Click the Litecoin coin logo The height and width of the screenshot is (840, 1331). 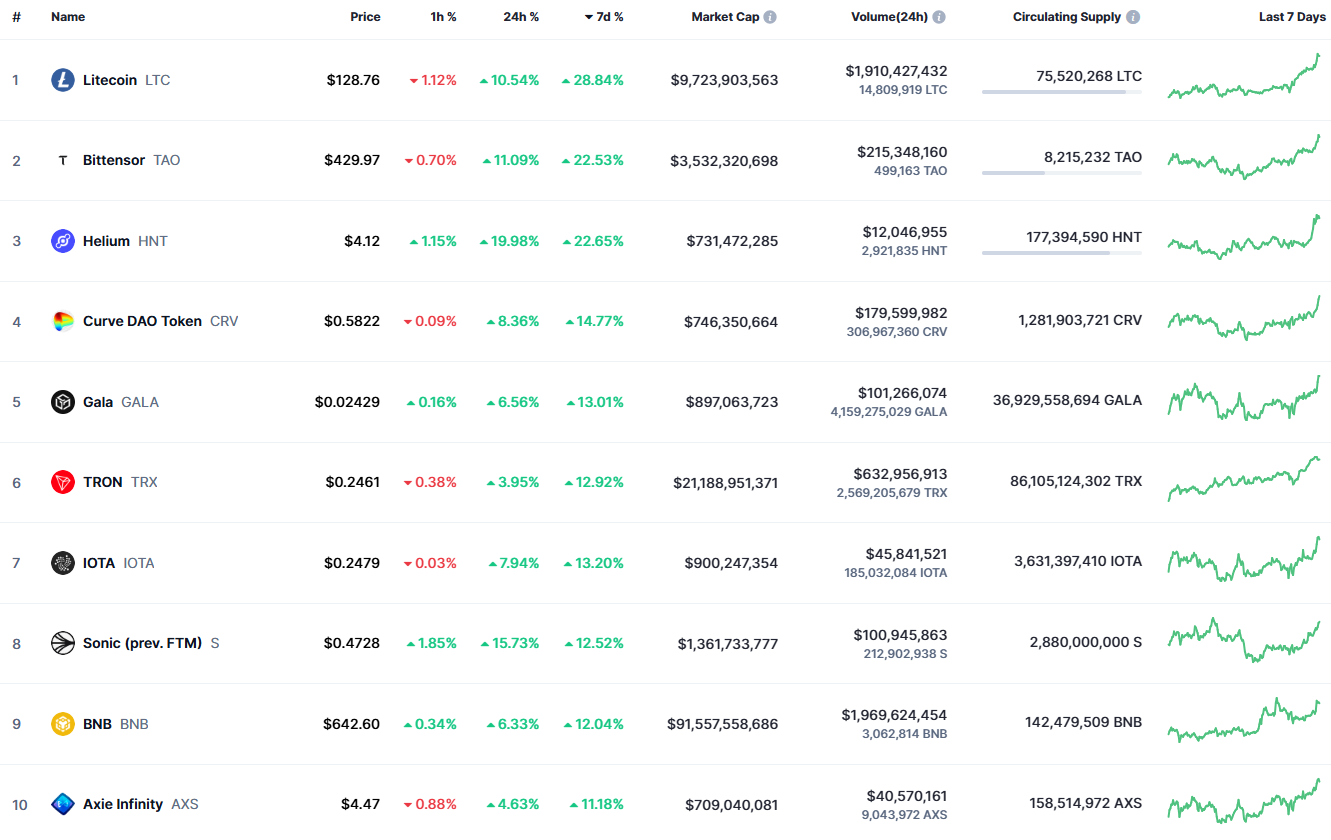click(x=63, y=80)
